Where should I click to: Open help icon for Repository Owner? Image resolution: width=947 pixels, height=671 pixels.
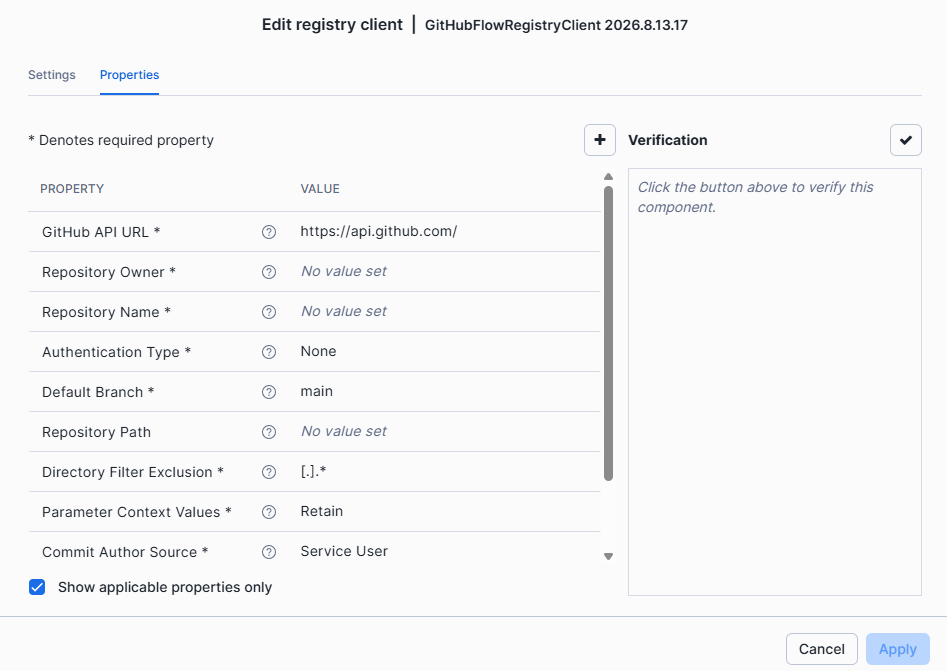pyautogui.click(x=269, y=272)
